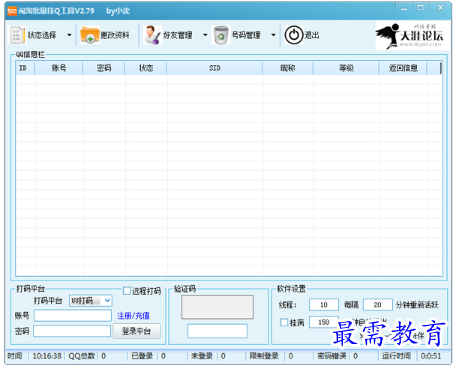The width and height of the screenshot is (454, 365).
Task: Click the 分钟重新活跃 label
Action: click(x=417, y=305)
